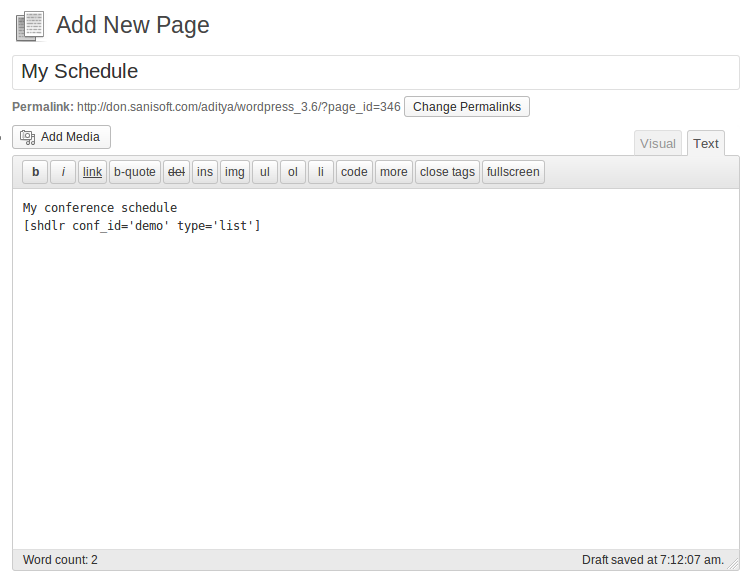Viewport: 751px width, 581px height.
Task: Wrap selection with the code button
Action: [354, 172]
